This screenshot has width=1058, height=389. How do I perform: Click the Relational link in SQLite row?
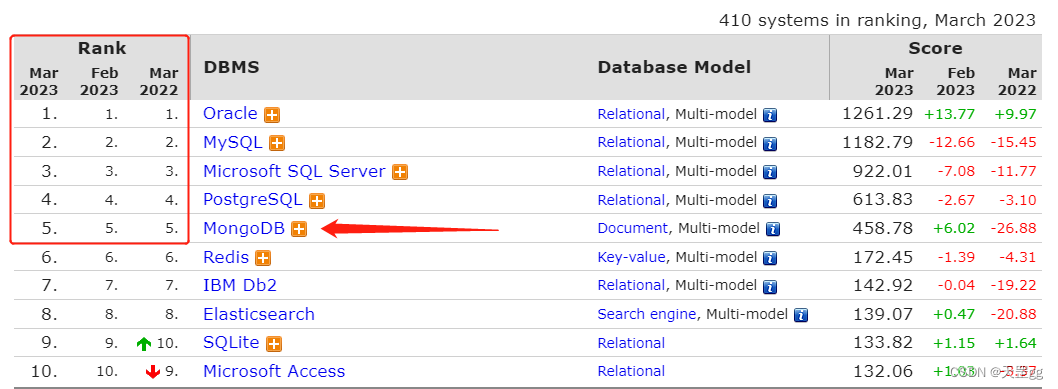tap(631, 342)
